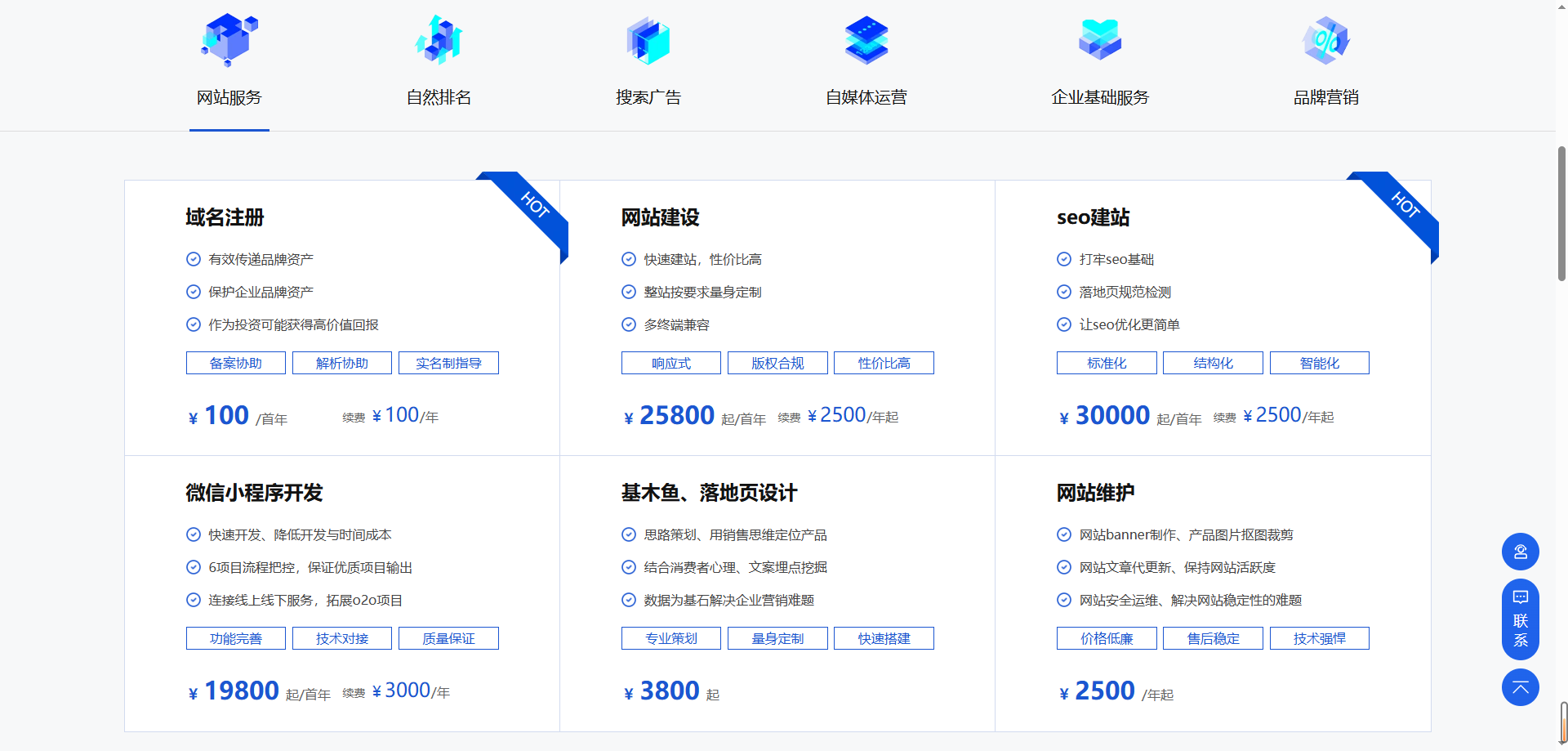Click the 实名制指导 tag
The height and width of the screenshot is (751, 1568).
point(448,363)
